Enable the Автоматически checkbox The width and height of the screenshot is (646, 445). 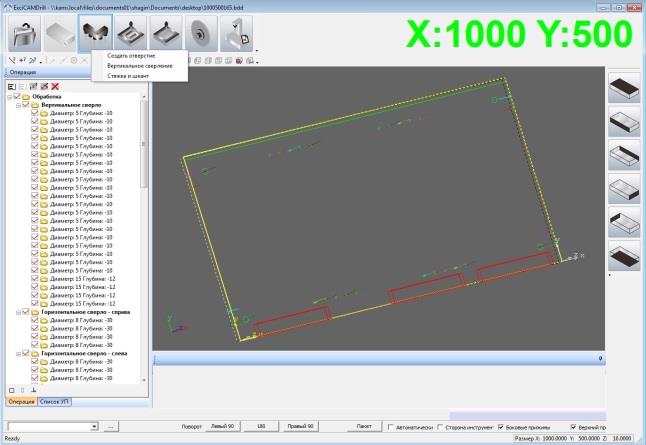[x=390, y=427]
